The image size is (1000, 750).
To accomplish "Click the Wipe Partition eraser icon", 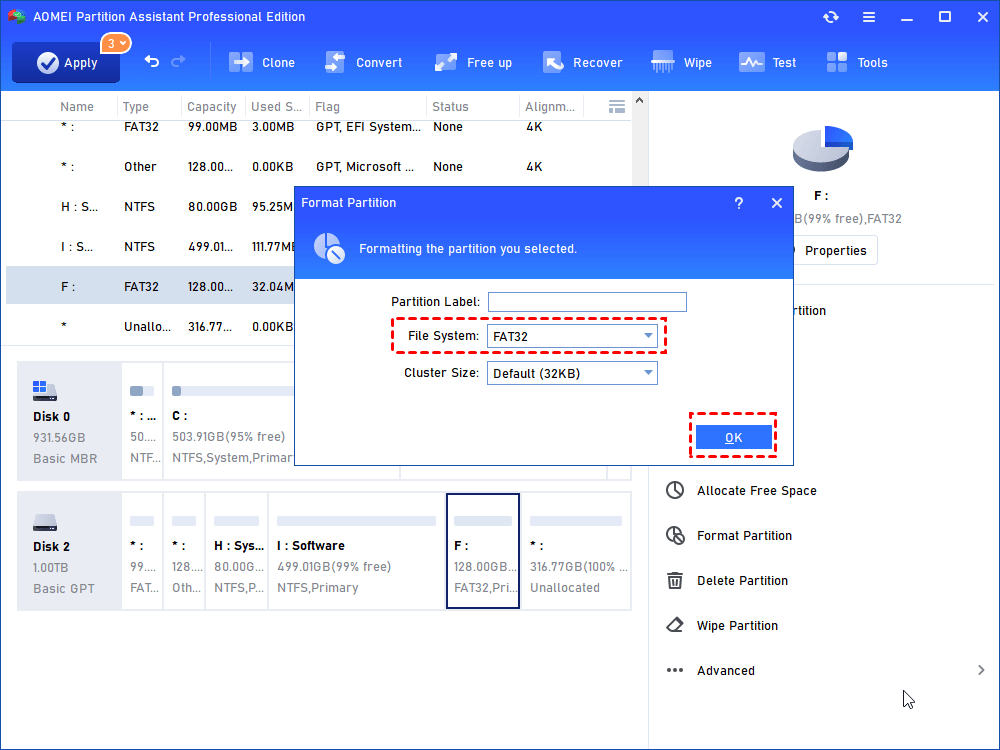I will pos(675,625).
